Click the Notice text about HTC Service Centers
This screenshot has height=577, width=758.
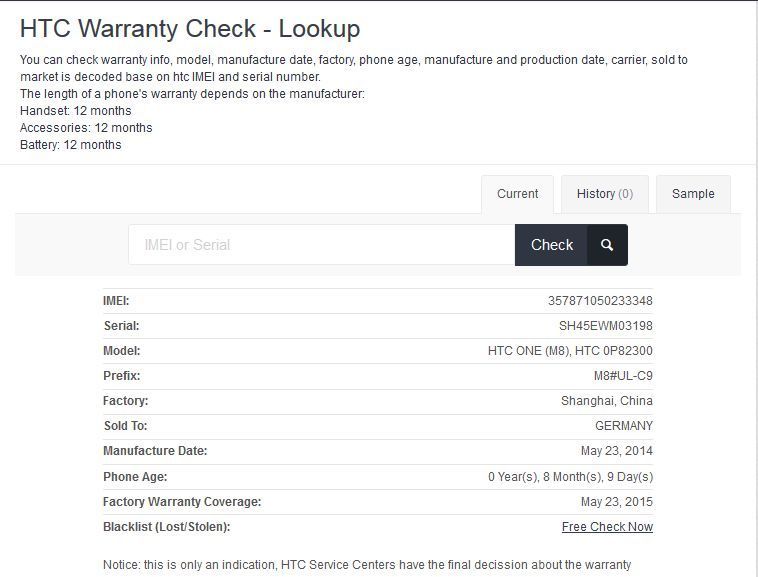[x=367, y=564]
